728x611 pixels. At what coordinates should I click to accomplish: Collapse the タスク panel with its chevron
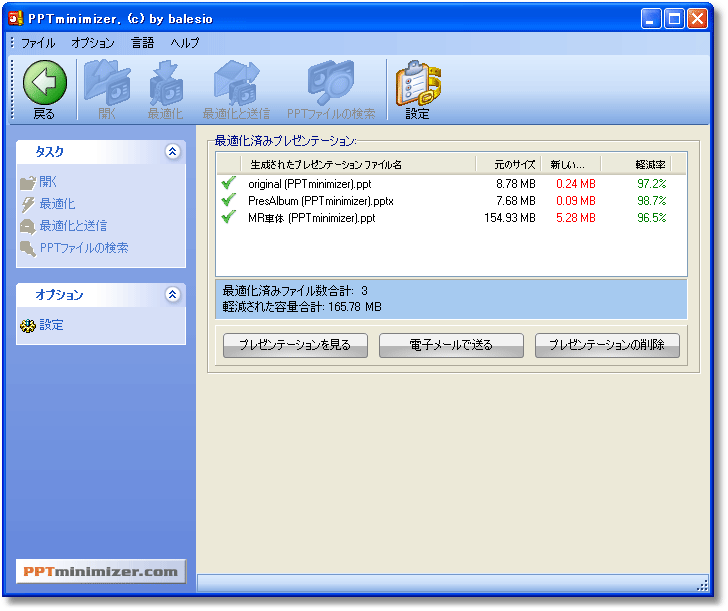[172, 151]
